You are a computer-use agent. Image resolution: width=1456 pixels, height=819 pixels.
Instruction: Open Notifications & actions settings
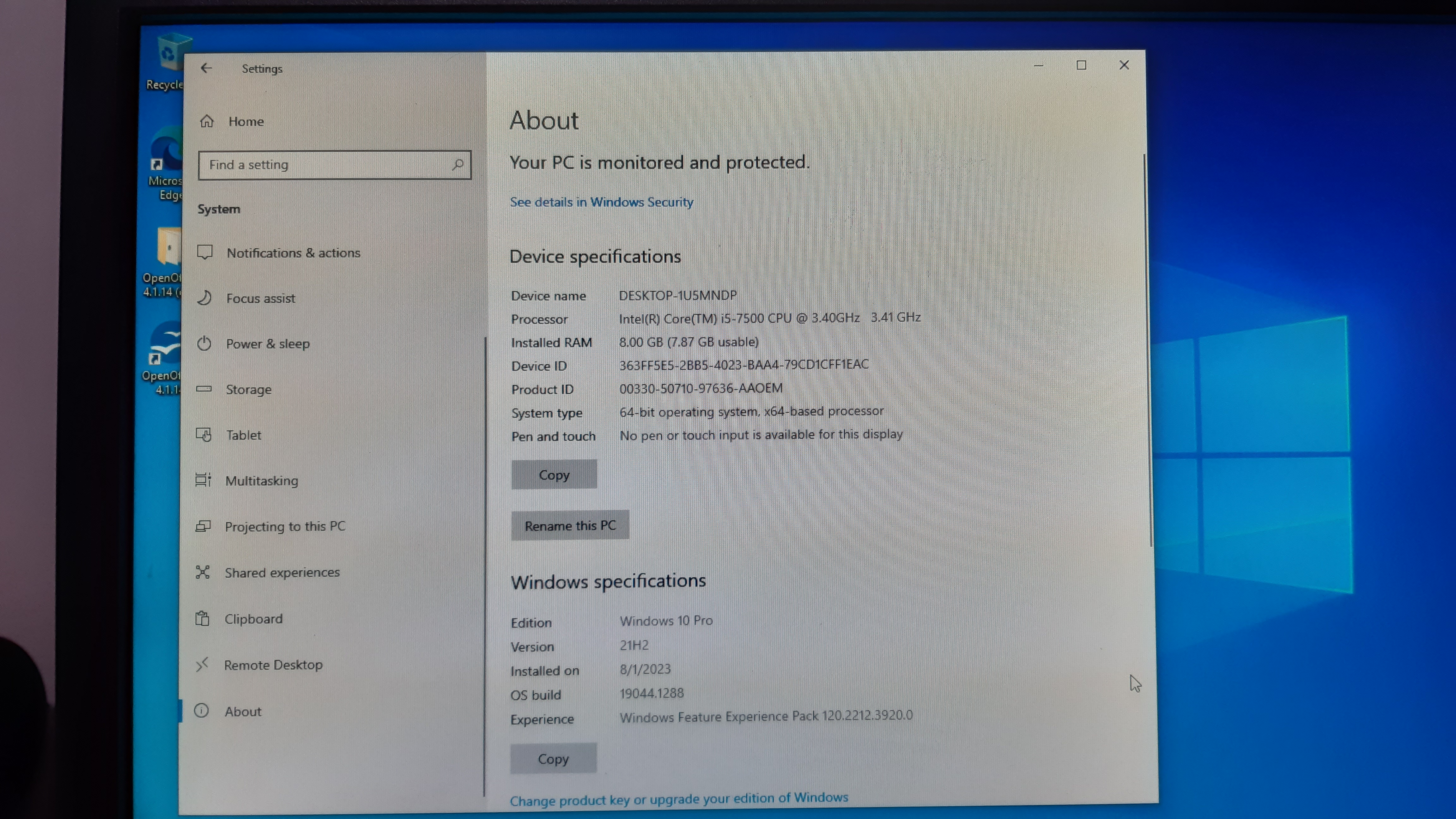click(x=293, y=253)
